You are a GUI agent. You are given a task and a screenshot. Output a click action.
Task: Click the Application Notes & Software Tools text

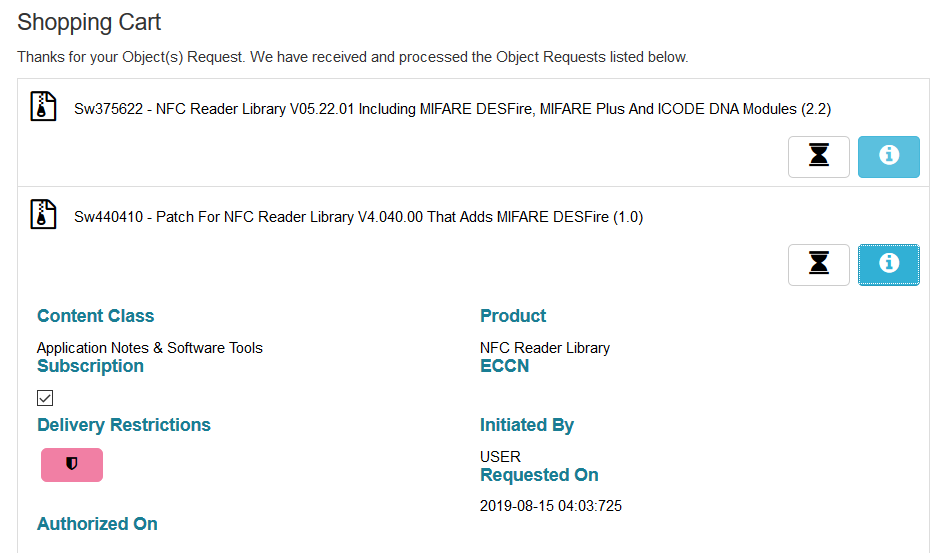point(150,348)
